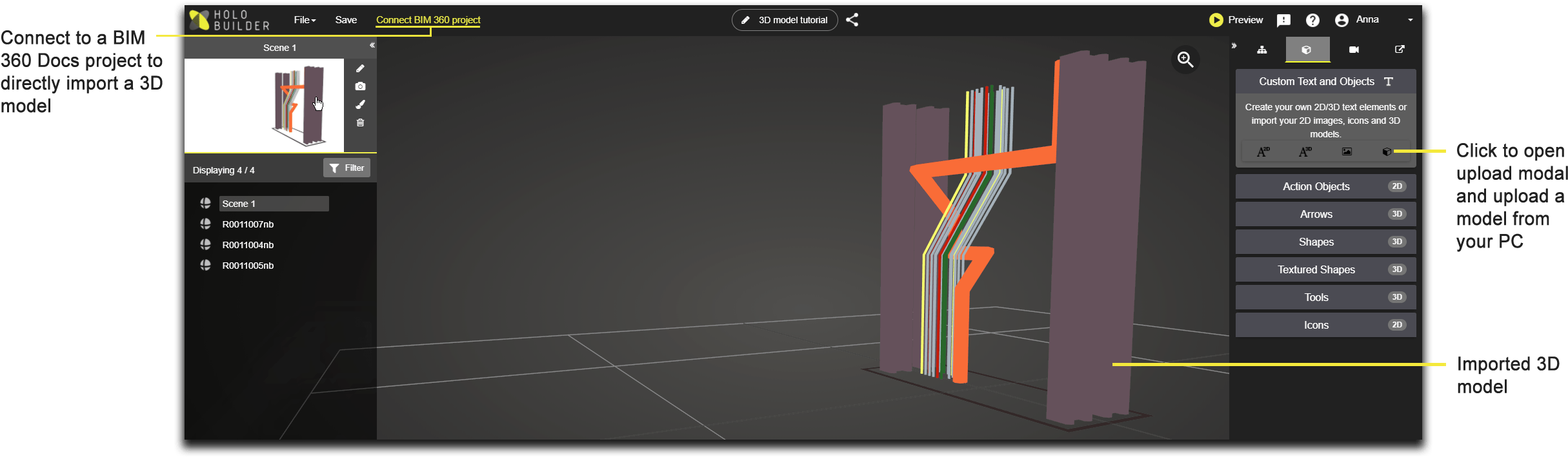Click the globe icon next to R0011007nb

(205, 224)
